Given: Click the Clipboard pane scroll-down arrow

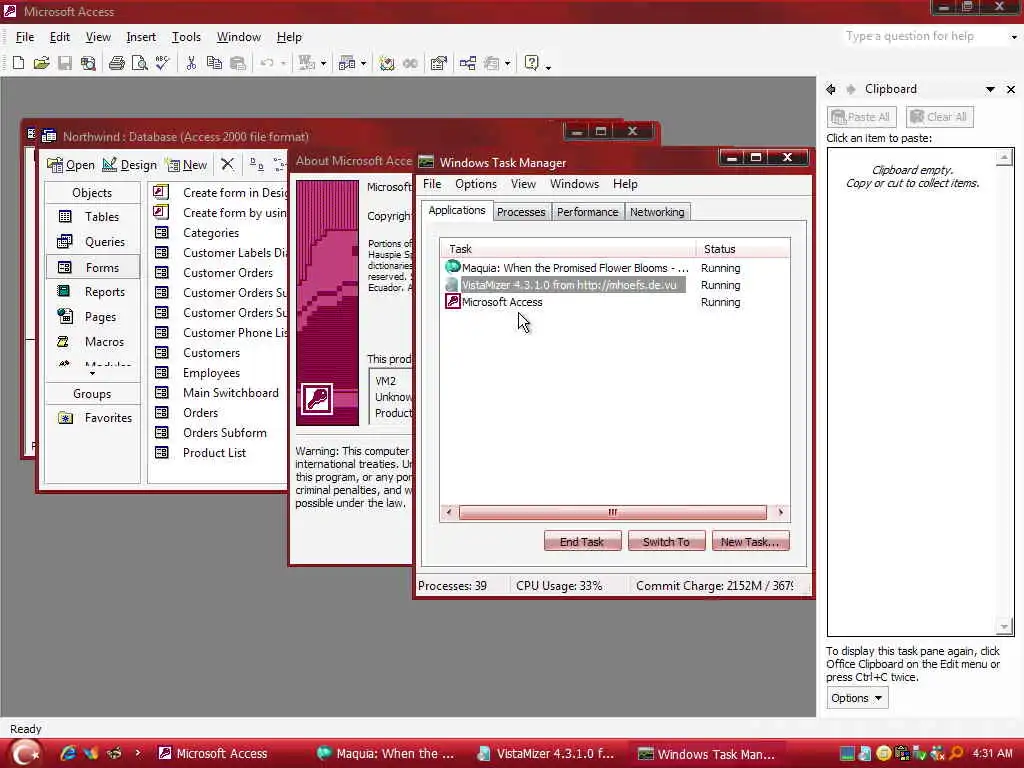Looking at the screenshot, I should point(1004,627).
